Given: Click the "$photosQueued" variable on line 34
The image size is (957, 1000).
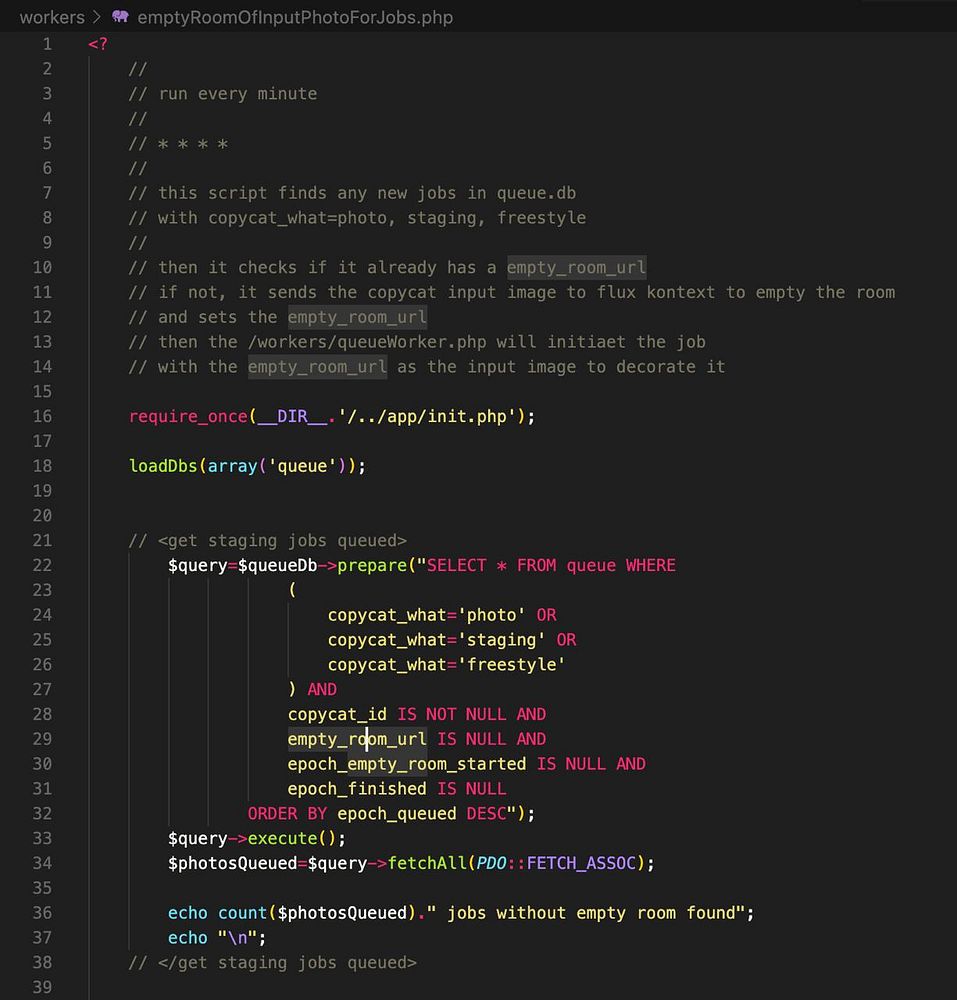Looking at the screenshot, I should pos(233,864).
